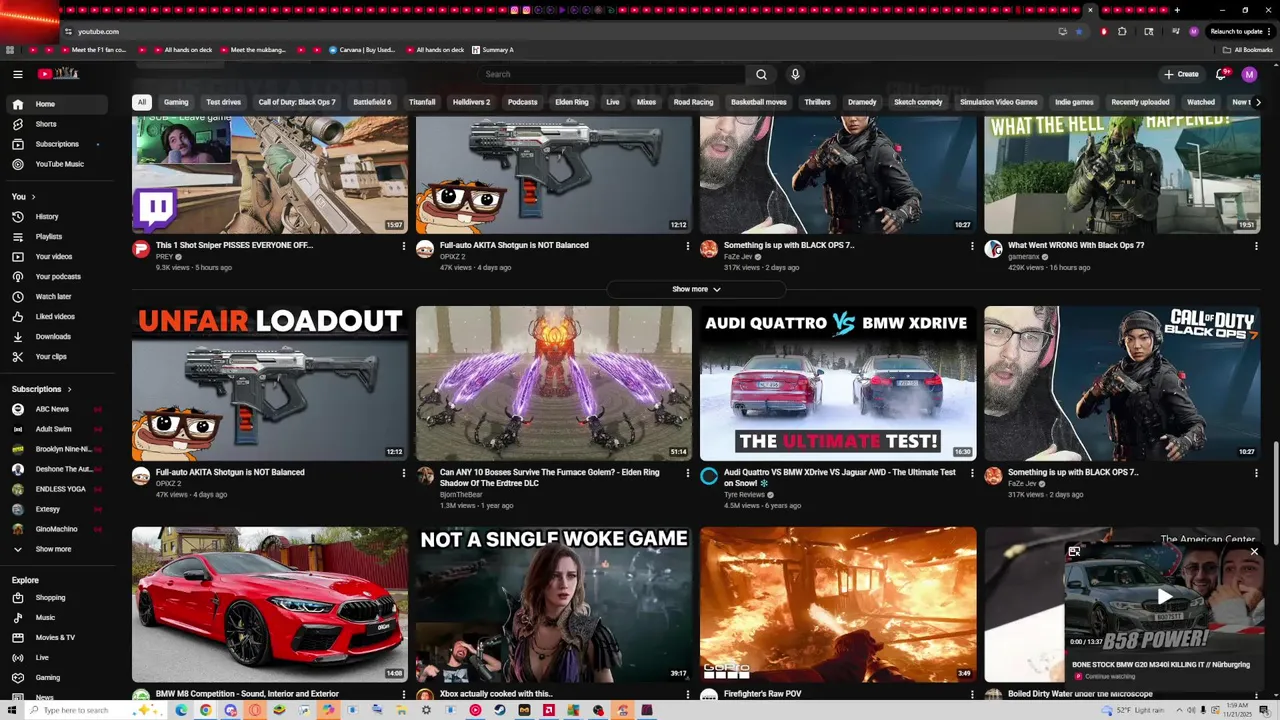Screen dimensions: 1280x720
Task: Open options for 'This 1 Shot Sniper' video
Action: point(404,246)
